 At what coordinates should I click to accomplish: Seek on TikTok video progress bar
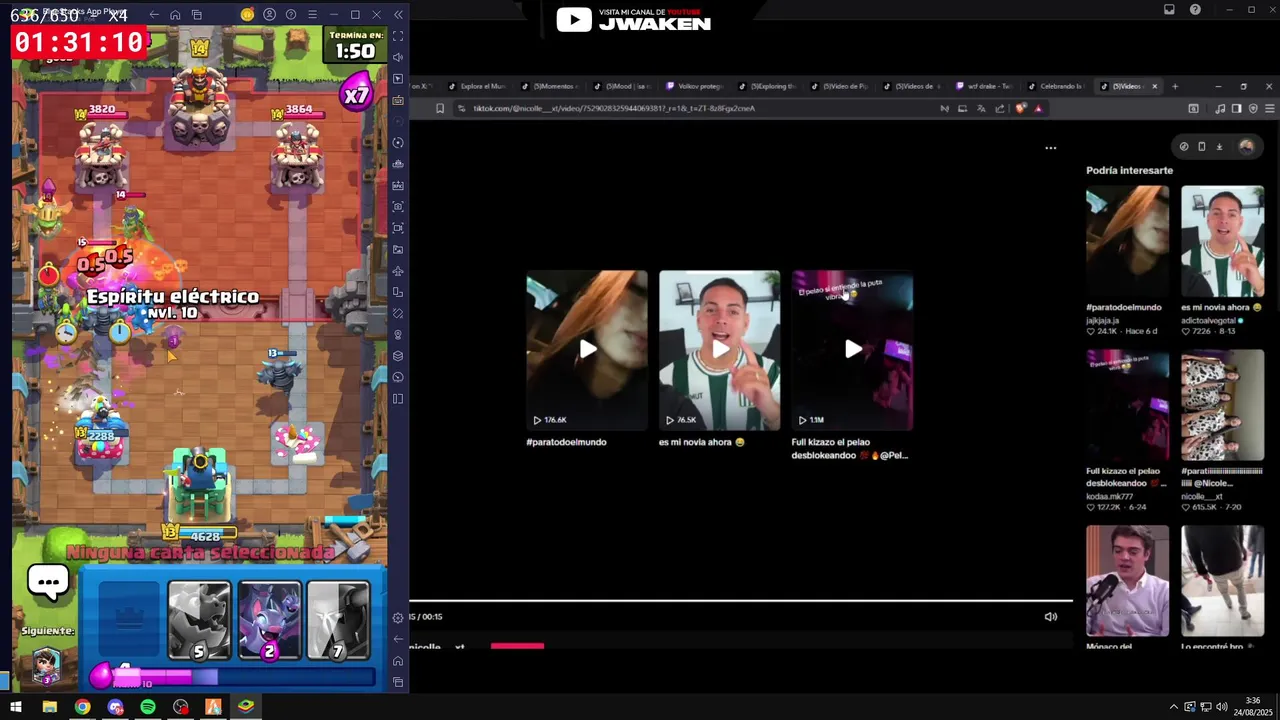tap(741, 601)
